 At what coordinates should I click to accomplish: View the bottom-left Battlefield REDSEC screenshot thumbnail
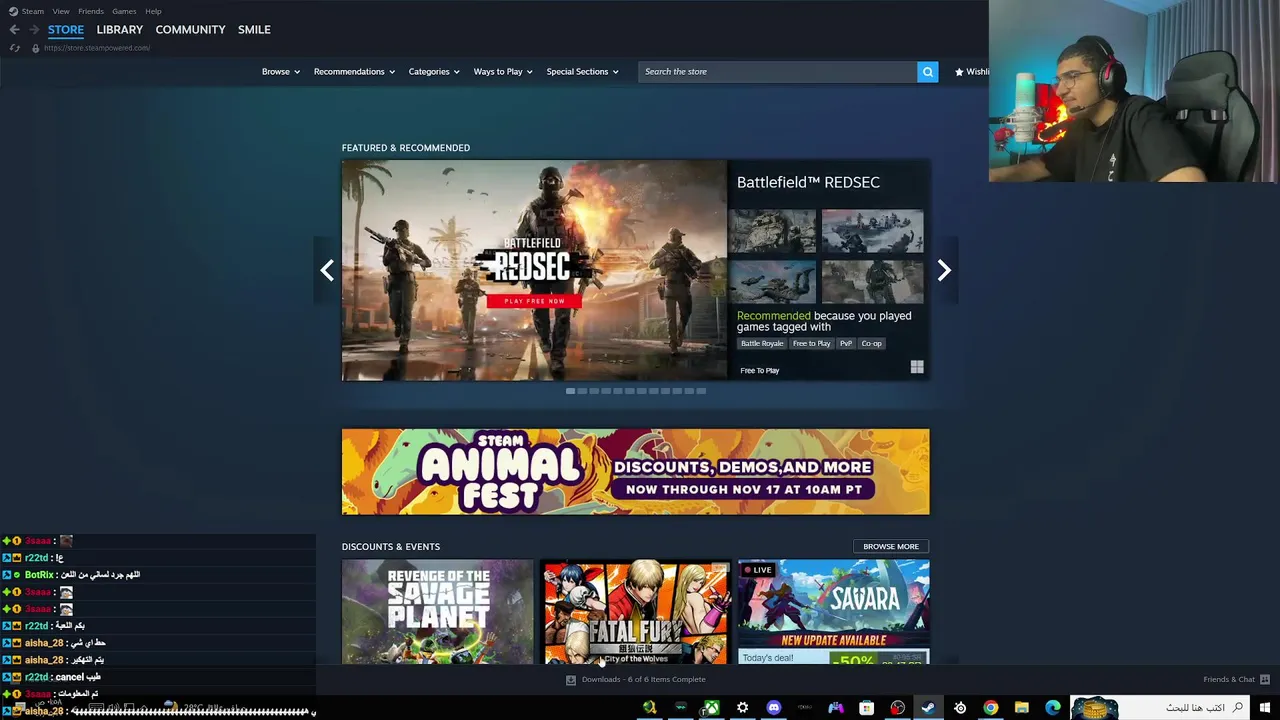click(772, 282)
